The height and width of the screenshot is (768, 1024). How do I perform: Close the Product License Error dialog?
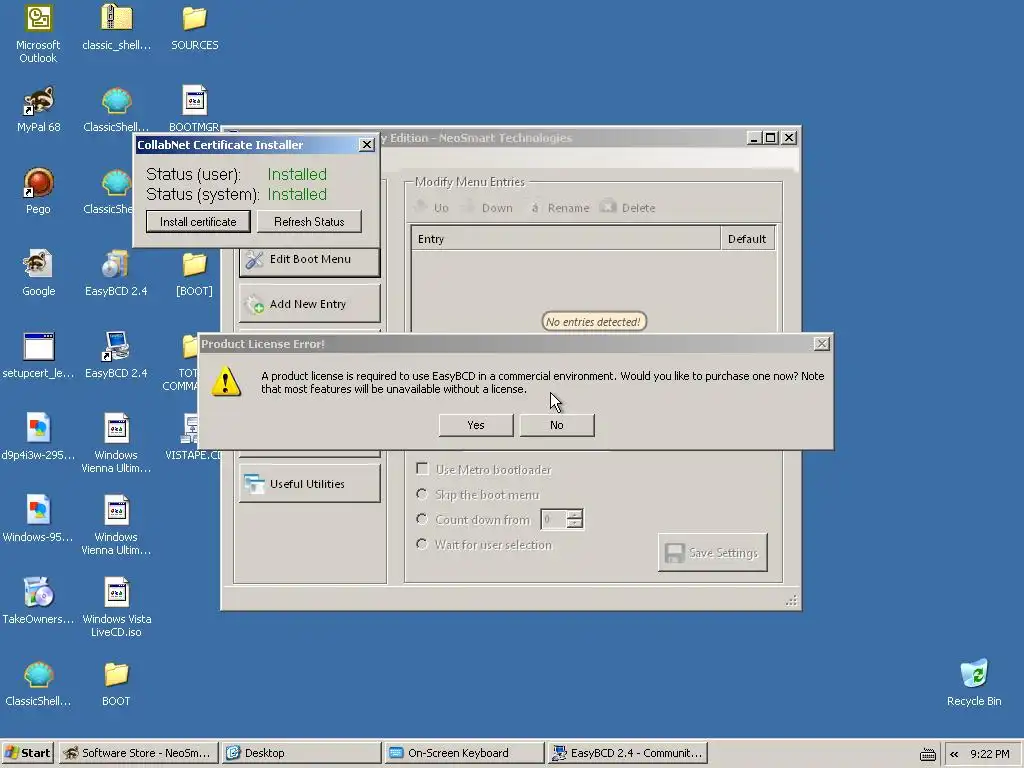[822, 344]
